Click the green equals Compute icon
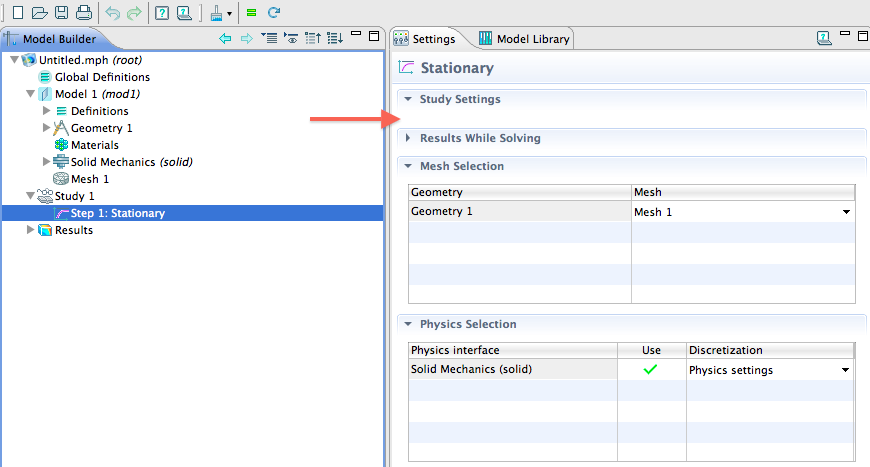870x467 pixels. click(x=251, y=13)
